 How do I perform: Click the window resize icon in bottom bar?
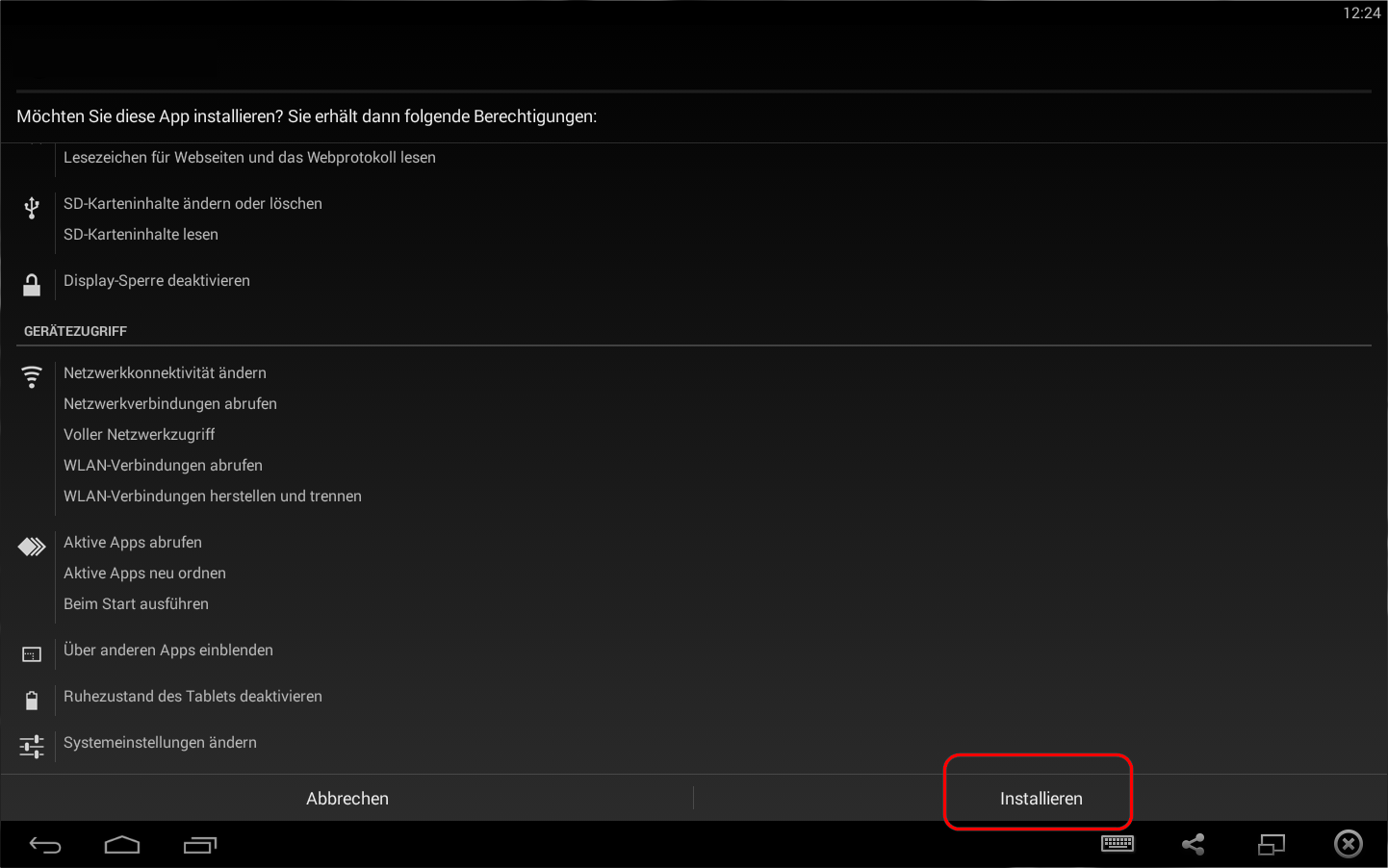point(1272,844)
